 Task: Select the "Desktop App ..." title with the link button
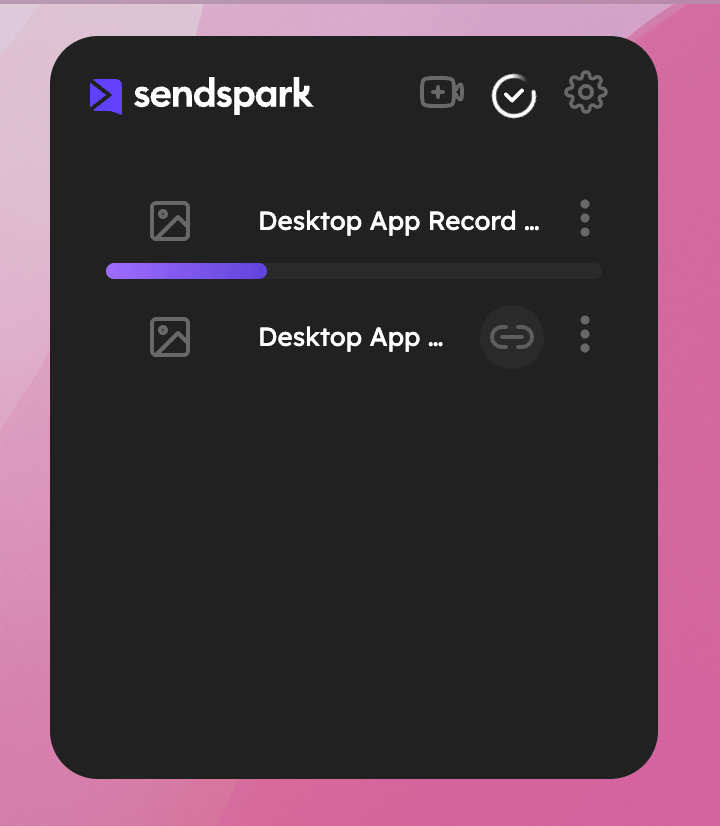(351, 338)
